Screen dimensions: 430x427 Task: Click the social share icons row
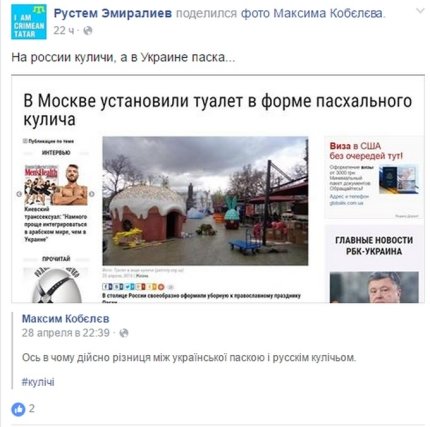coord(133,287)
